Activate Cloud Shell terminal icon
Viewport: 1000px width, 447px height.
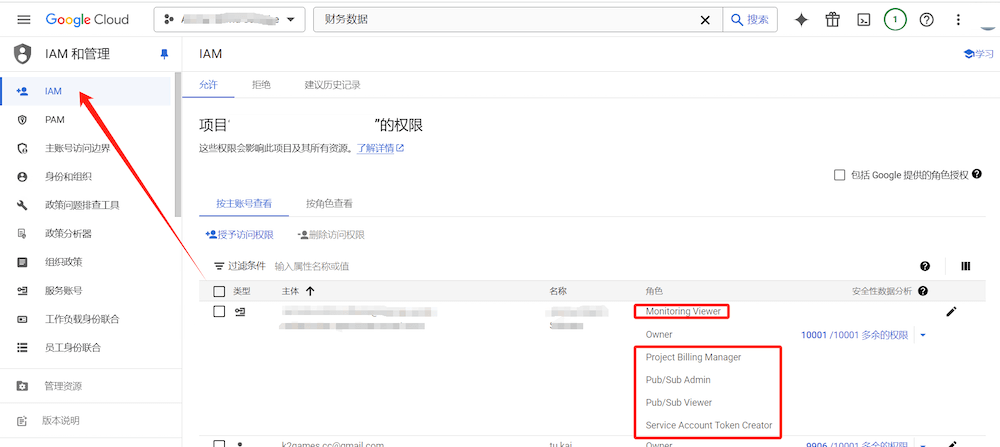click(863, 20)
